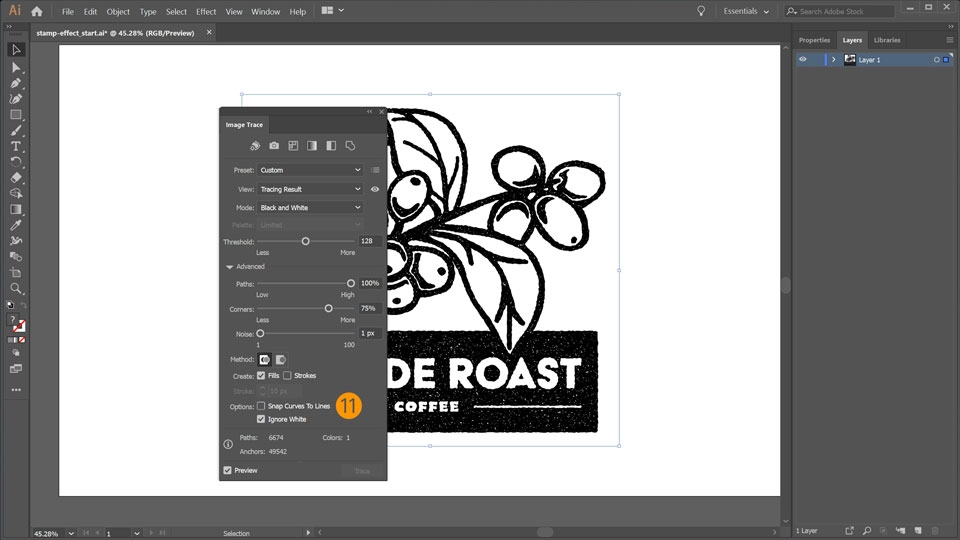Select the Shape Builder tool
The height and width of the screenshot is (540, 960).
(16, 193)
